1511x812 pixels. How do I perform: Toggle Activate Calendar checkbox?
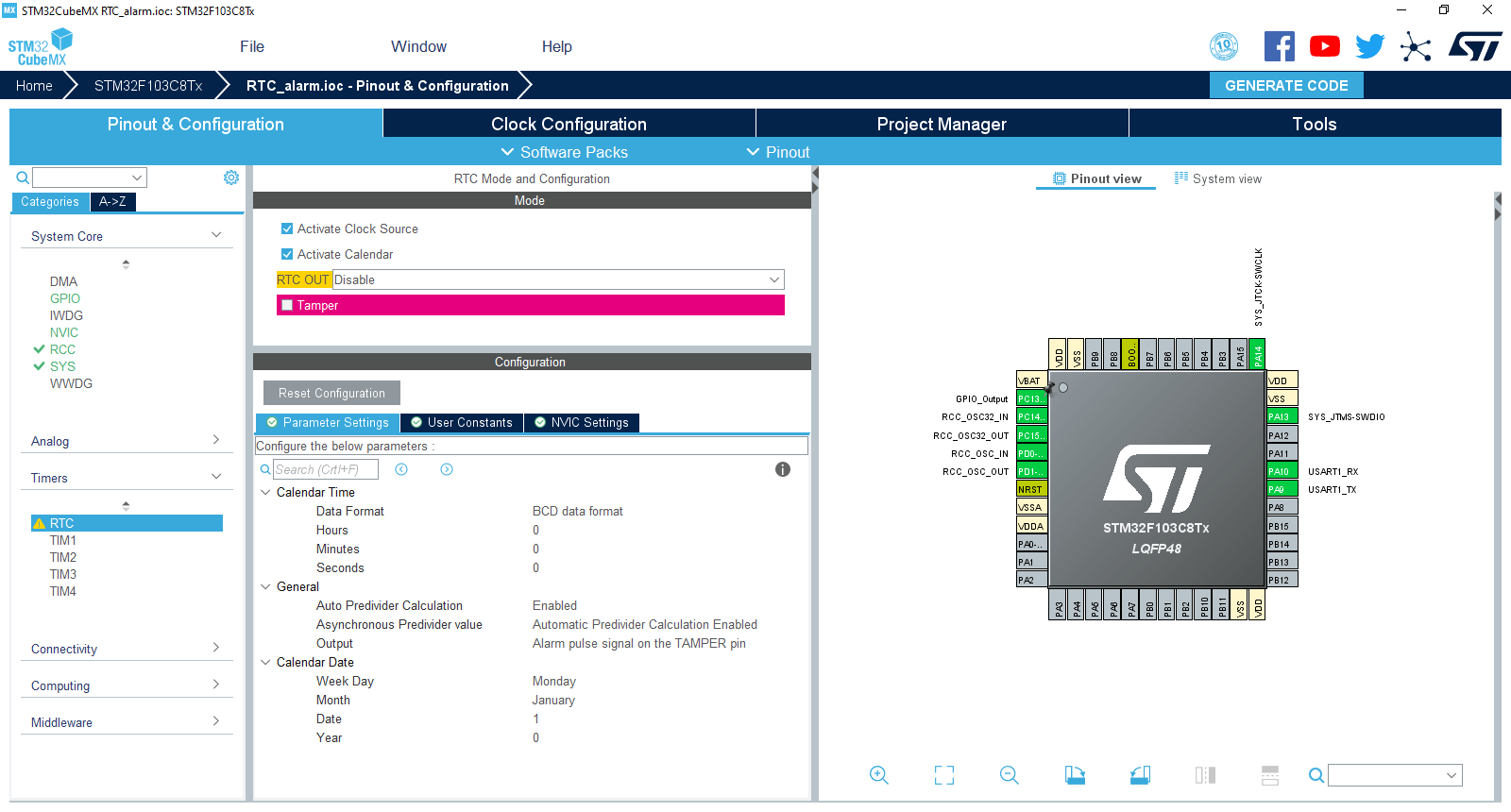point(287,254)
